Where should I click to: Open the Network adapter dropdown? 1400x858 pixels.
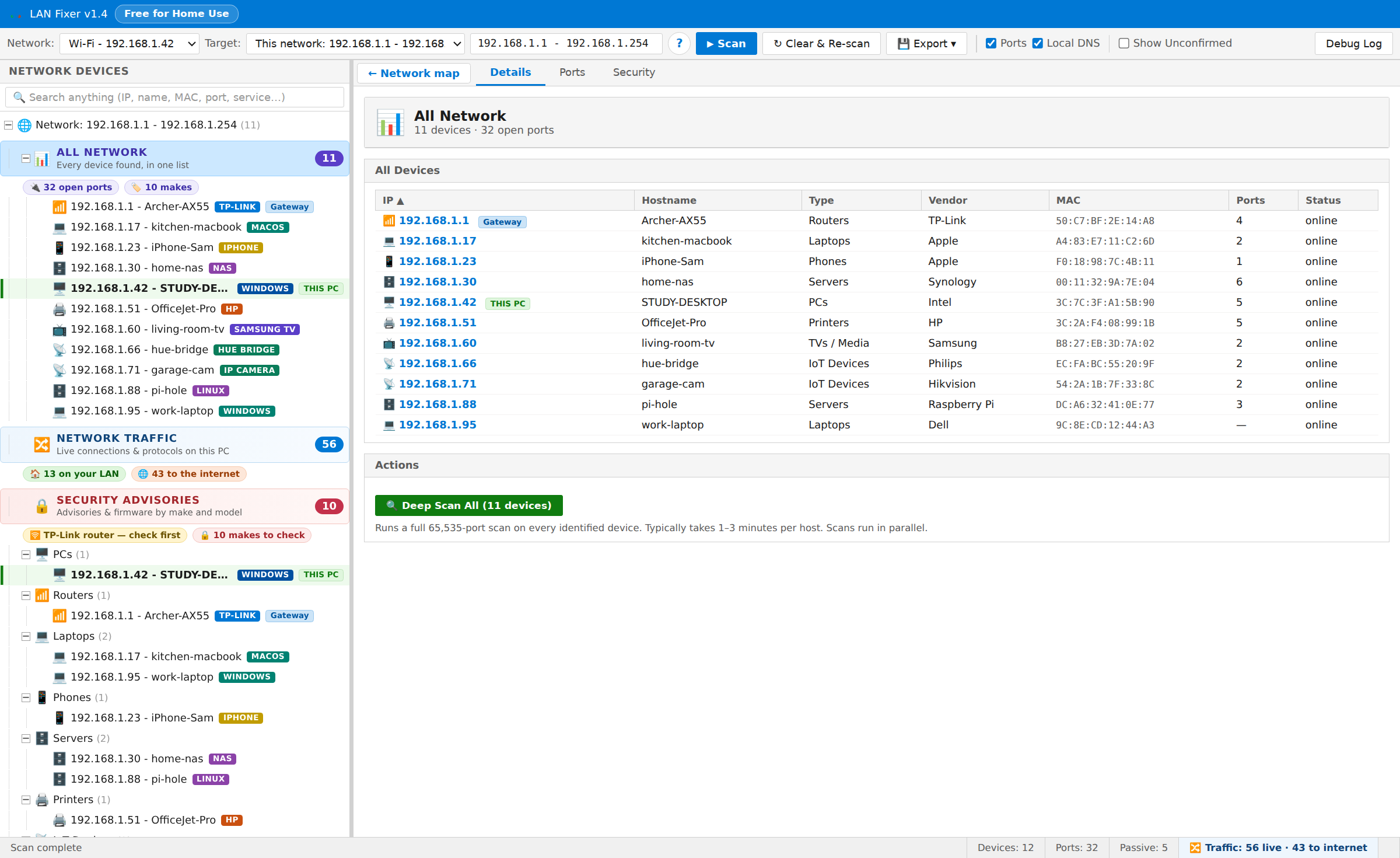coord(129,44)
